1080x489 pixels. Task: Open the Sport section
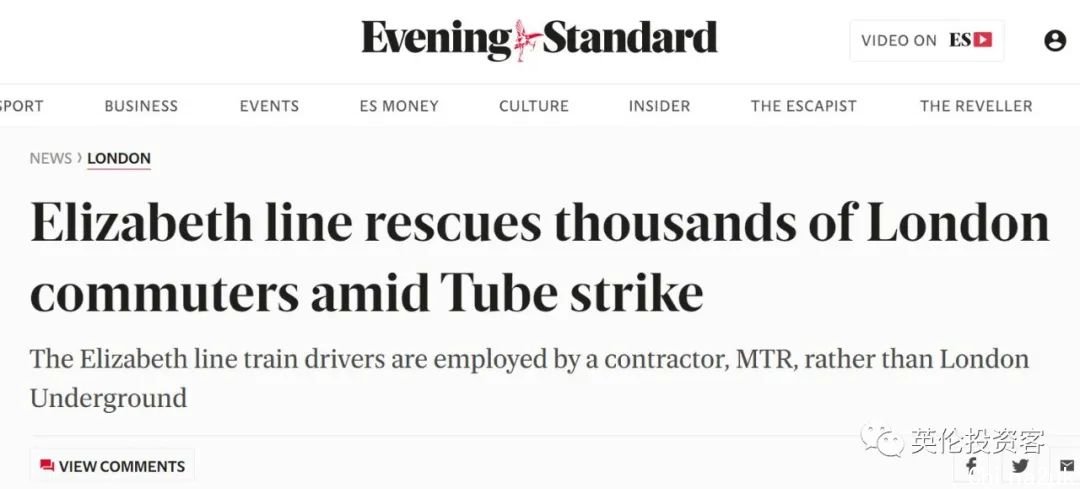pos(22,106)
